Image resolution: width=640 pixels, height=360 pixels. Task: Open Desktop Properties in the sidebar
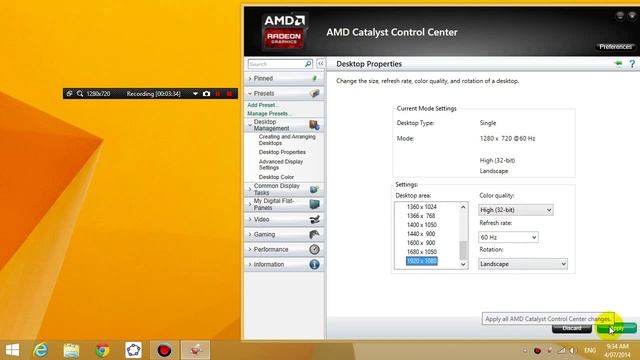[282, 152]
